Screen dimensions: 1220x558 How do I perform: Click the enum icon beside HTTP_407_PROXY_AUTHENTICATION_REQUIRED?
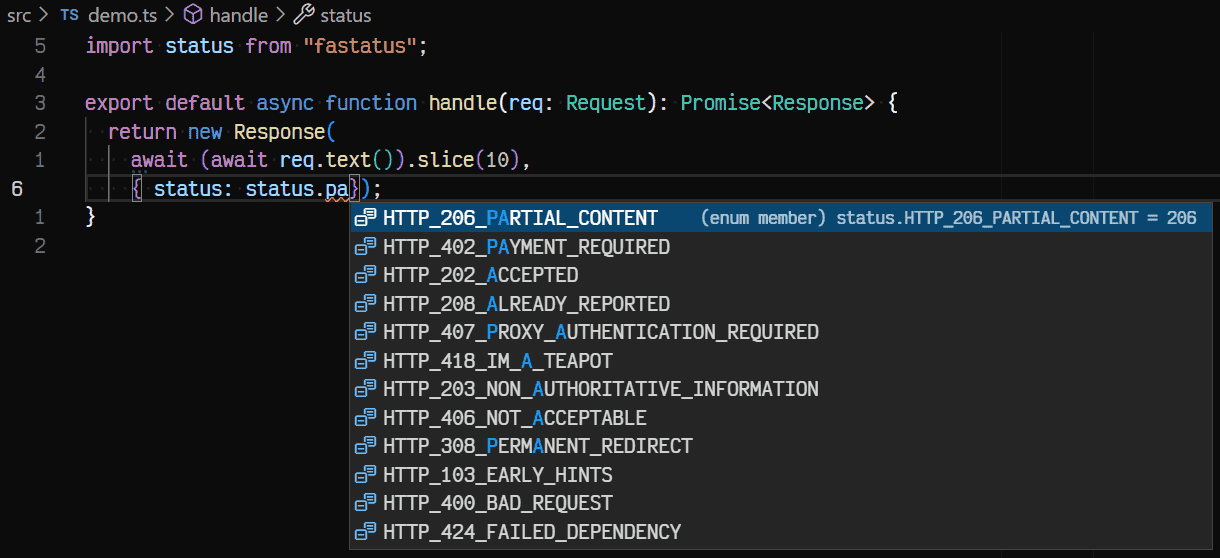[x=366, y=332]
